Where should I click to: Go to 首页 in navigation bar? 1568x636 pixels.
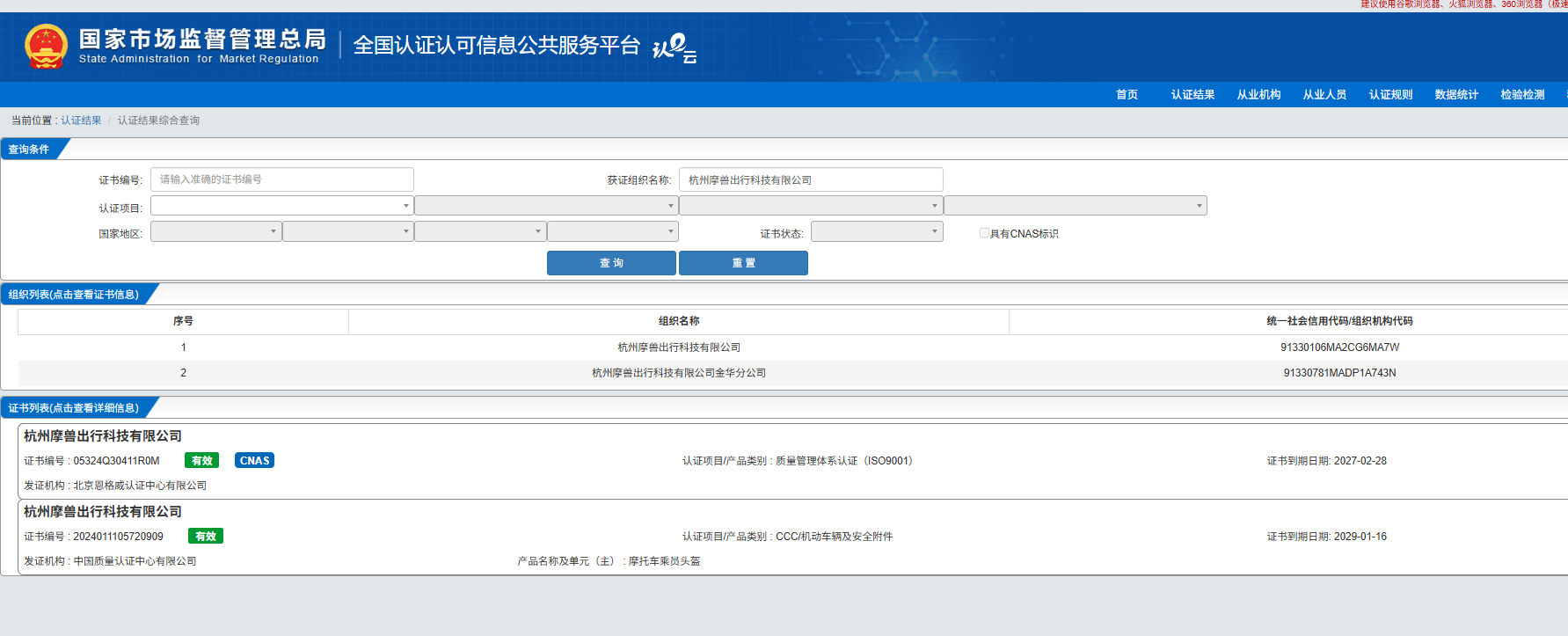tap(1127, 95)
